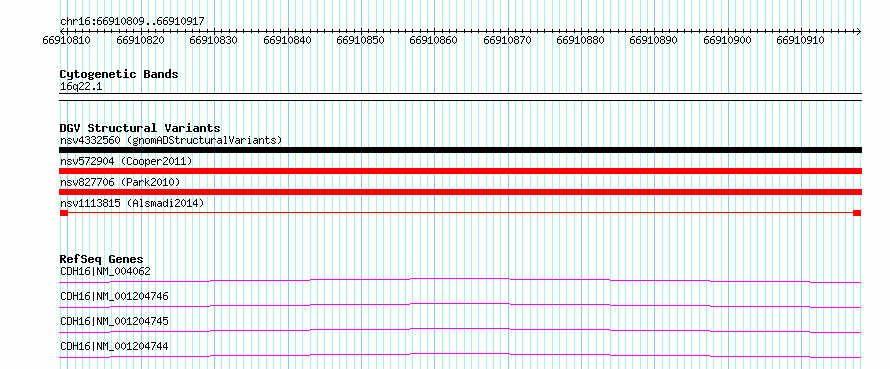Open variant nsv4332560 gnomAD label

click(x=171, y=140)
